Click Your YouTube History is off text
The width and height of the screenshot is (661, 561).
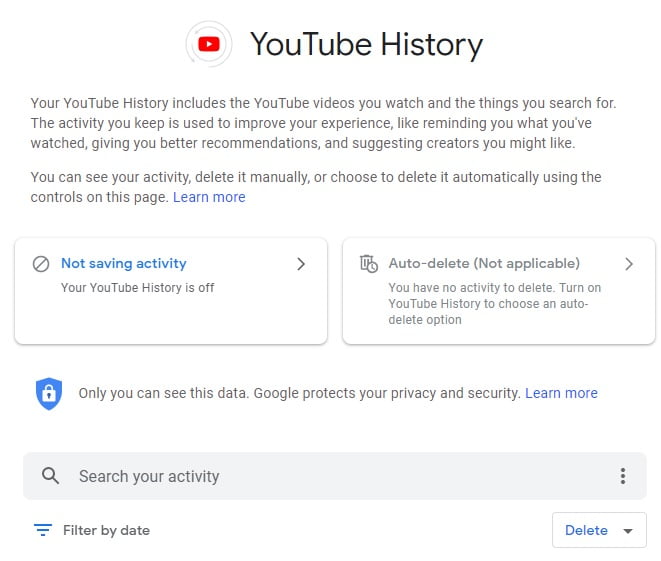(x=137, y=287)
